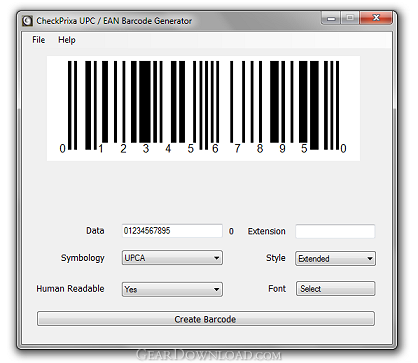
Task: Click the Symbology dropdown arrow
Action: coord(217,258)
